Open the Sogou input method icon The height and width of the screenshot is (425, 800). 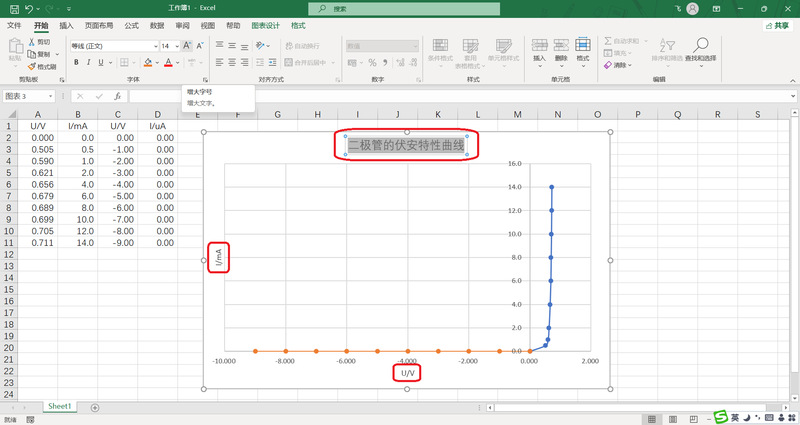tap(721, 417)
